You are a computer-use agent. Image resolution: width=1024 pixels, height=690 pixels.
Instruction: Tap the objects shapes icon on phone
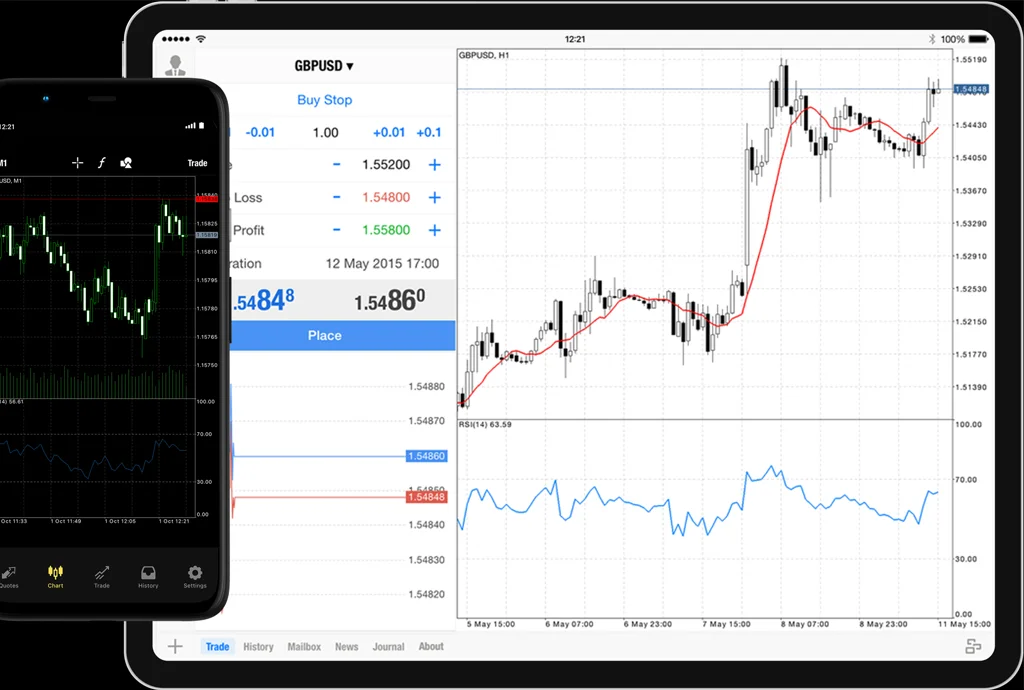point(126,163)
